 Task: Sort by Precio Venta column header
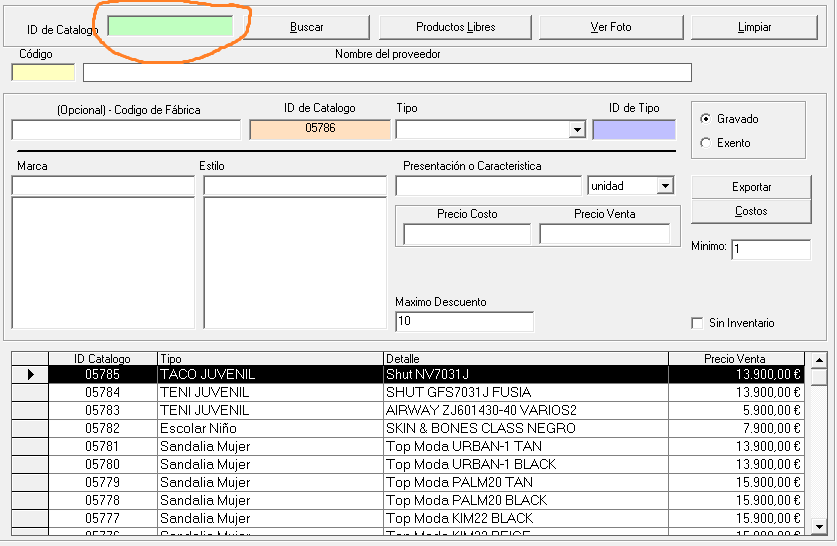click(735, 359)
